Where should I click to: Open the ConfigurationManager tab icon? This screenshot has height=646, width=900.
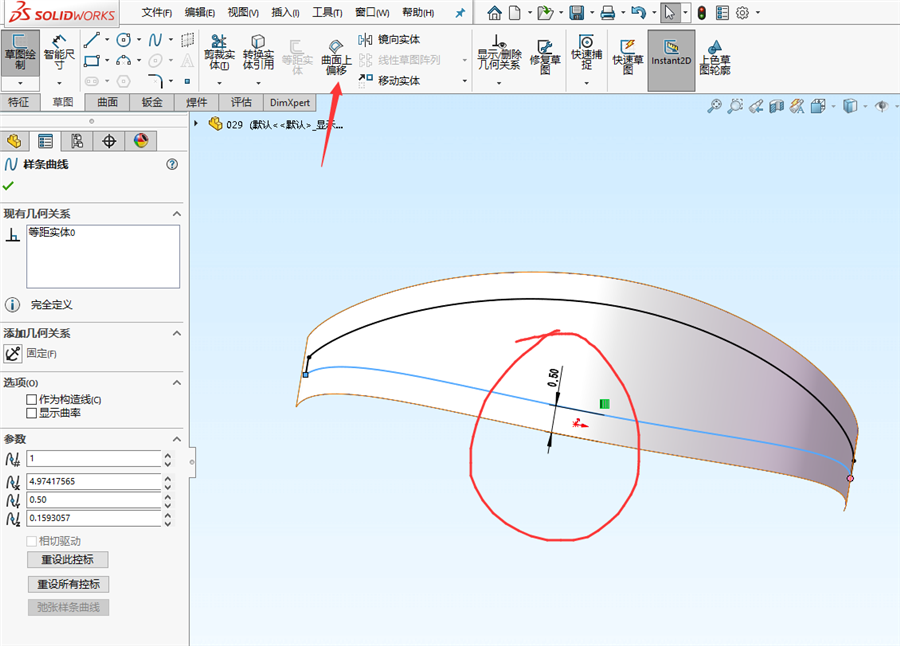(x=77, y=141)
